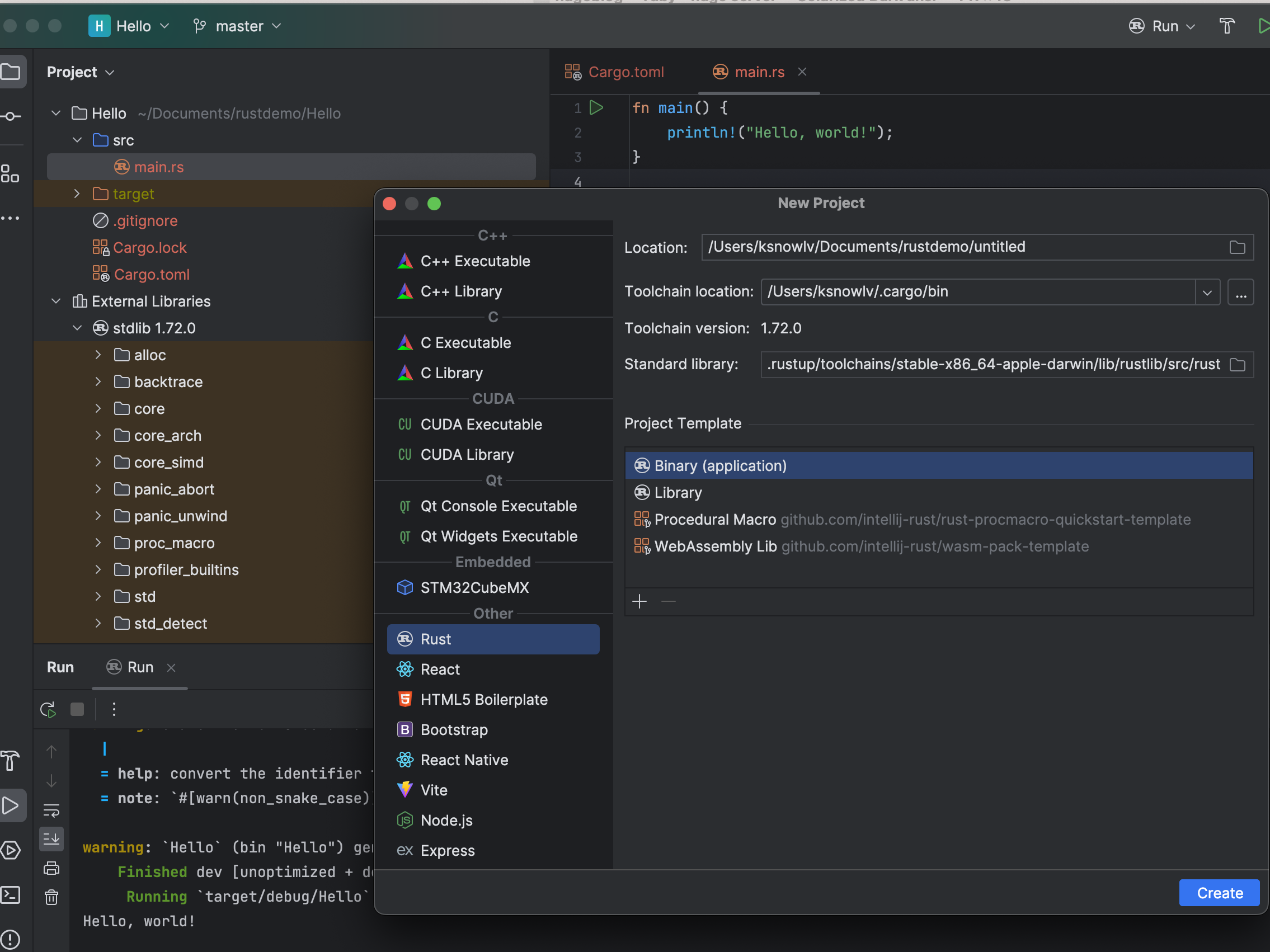
Task: Expand the target folder in project tree
Action: [77, 194]
